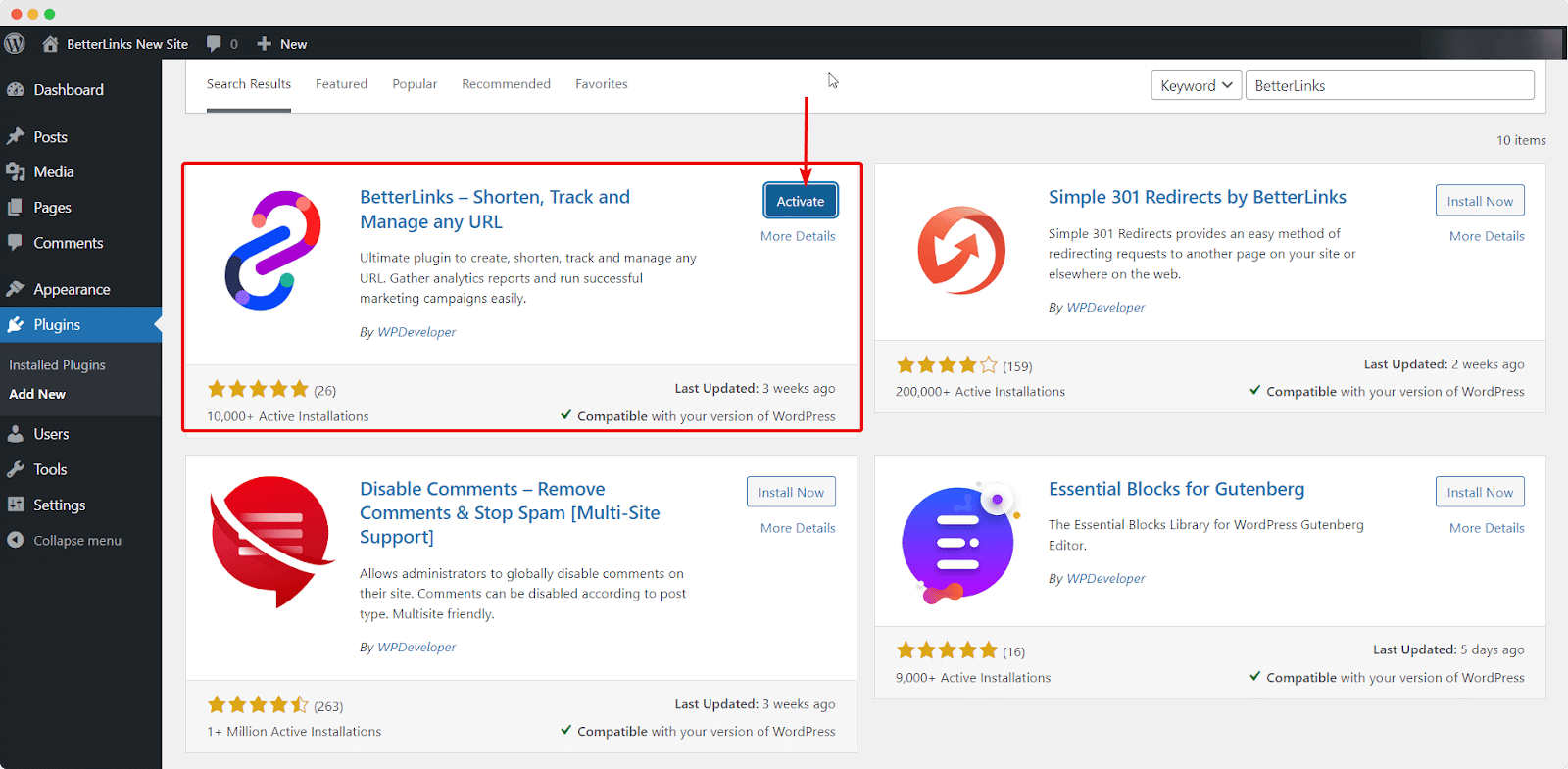The width and height of the screenshot is (1568, 769).
Task: Click the macOS green maximize window button
Action: click(x=50, y=14)
